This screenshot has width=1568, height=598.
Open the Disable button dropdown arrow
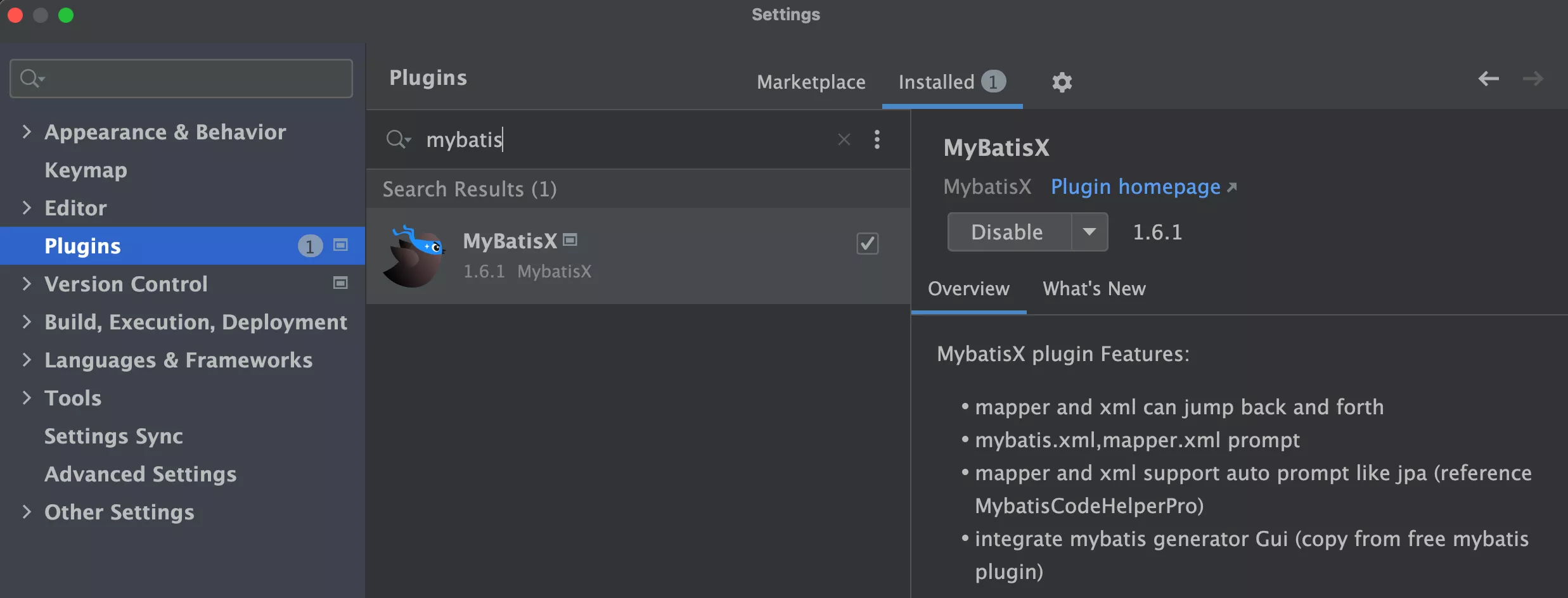[x=1089, y=232]
